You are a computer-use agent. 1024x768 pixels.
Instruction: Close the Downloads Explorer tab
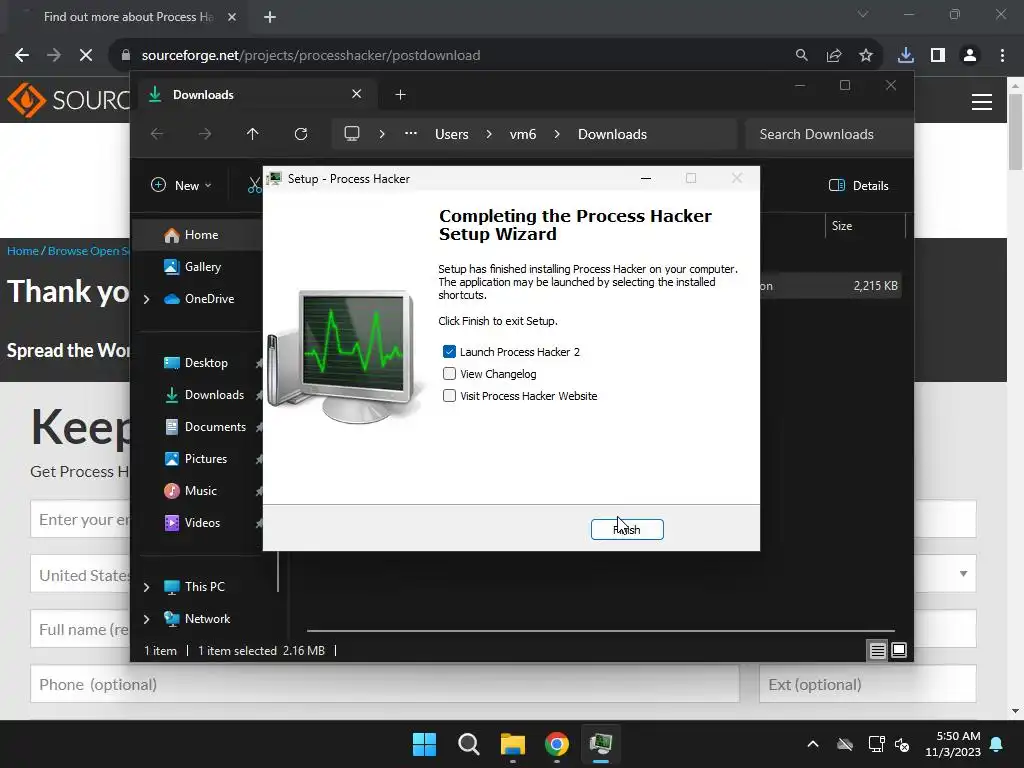tap(357, 94)
